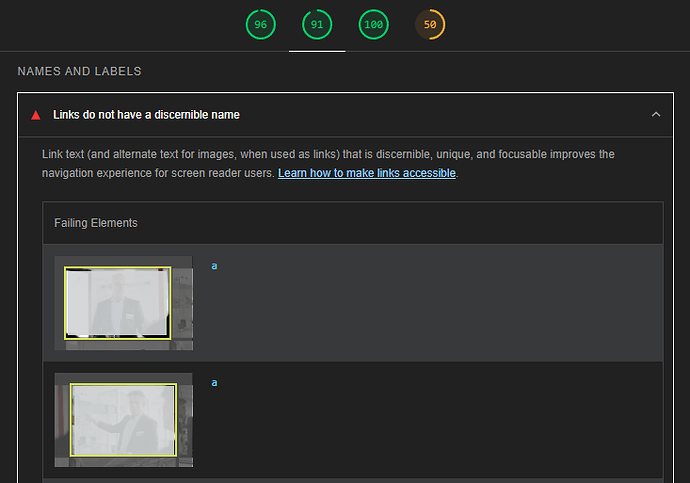This screenshot has width=690, height=483.
Task: Click the 'Links do not have a discernible name' title
Action: [x=146, y=115]
